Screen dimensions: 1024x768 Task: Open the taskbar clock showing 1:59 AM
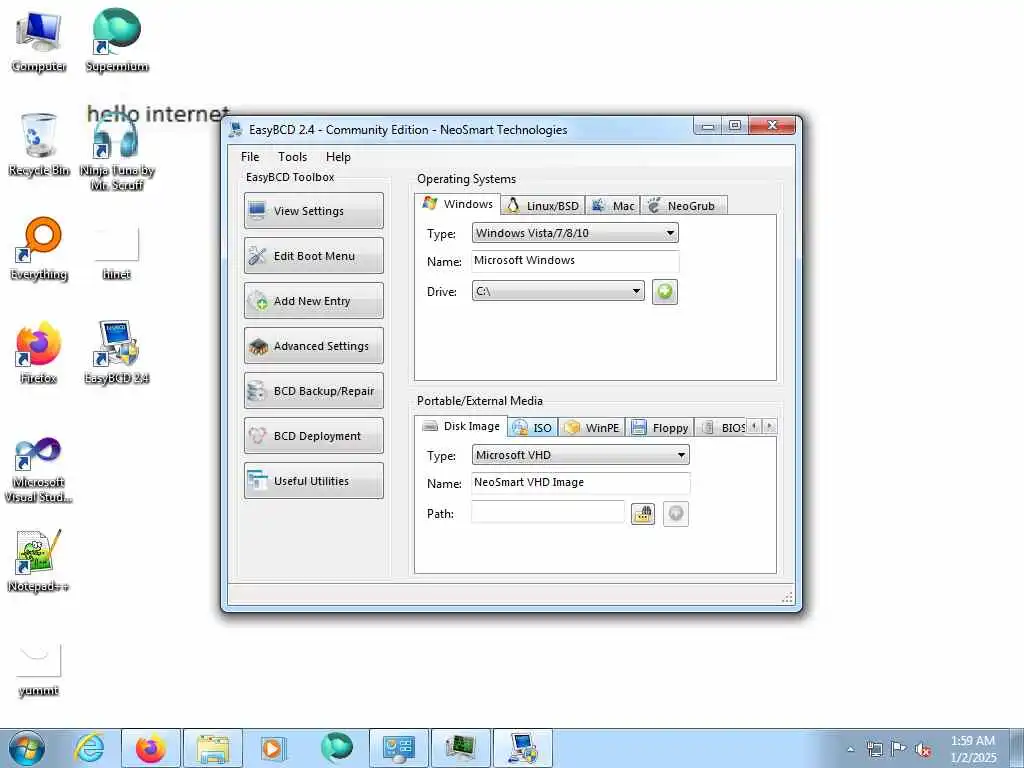pyautogui.click(x=973, y=749)
